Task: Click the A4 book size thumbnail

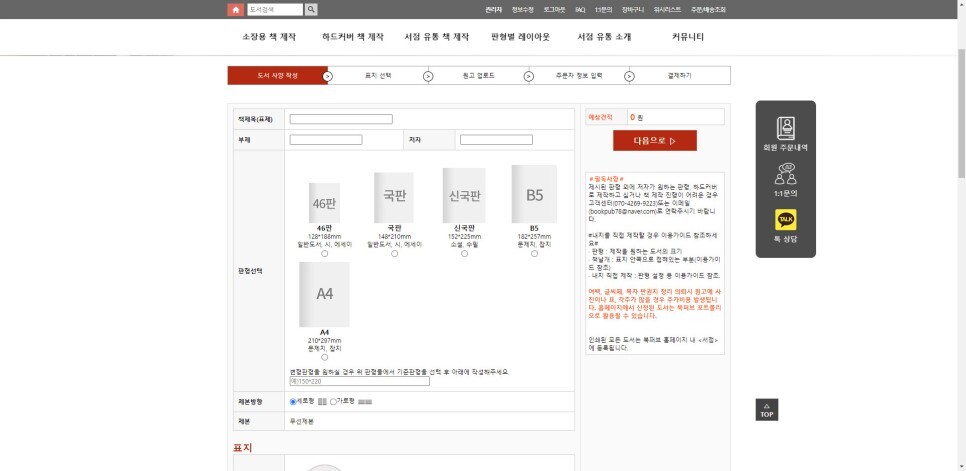Action: [x=324, y=294]
